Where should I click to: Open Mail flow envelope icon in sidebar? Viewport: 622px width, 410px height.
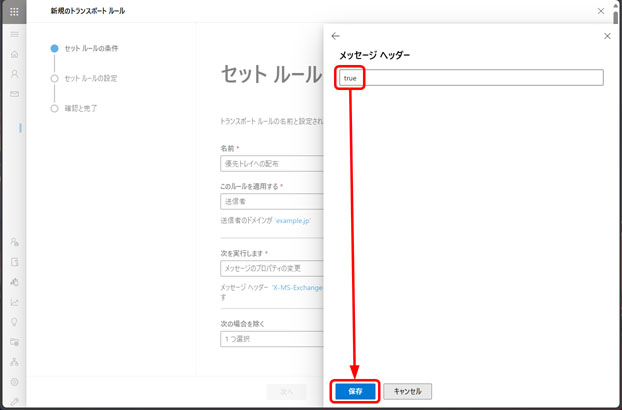coord(14,94)
